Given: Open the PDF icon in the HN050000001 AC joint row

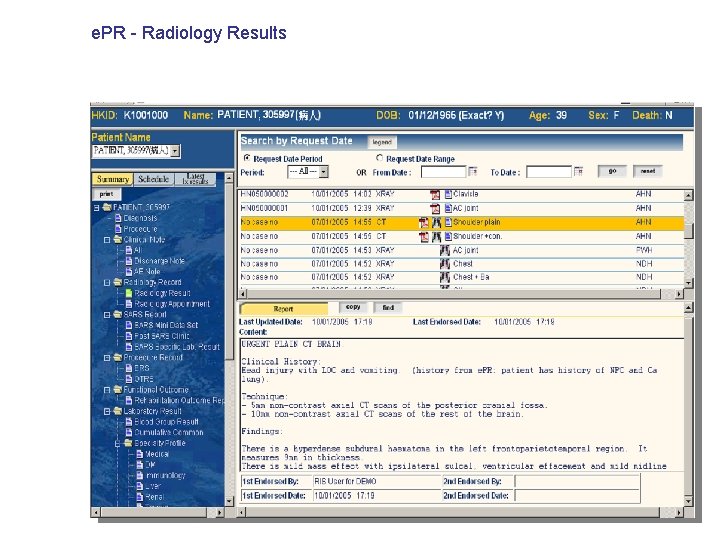Looking at the screenshot, I should pos(435,209).
